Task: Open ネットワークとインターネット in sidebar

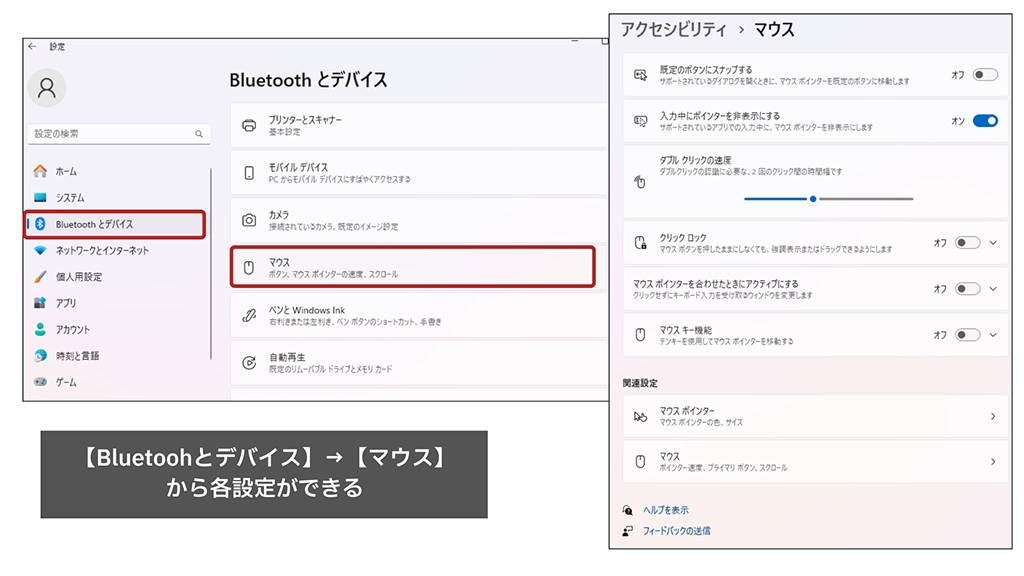Action: click(102, 250)
